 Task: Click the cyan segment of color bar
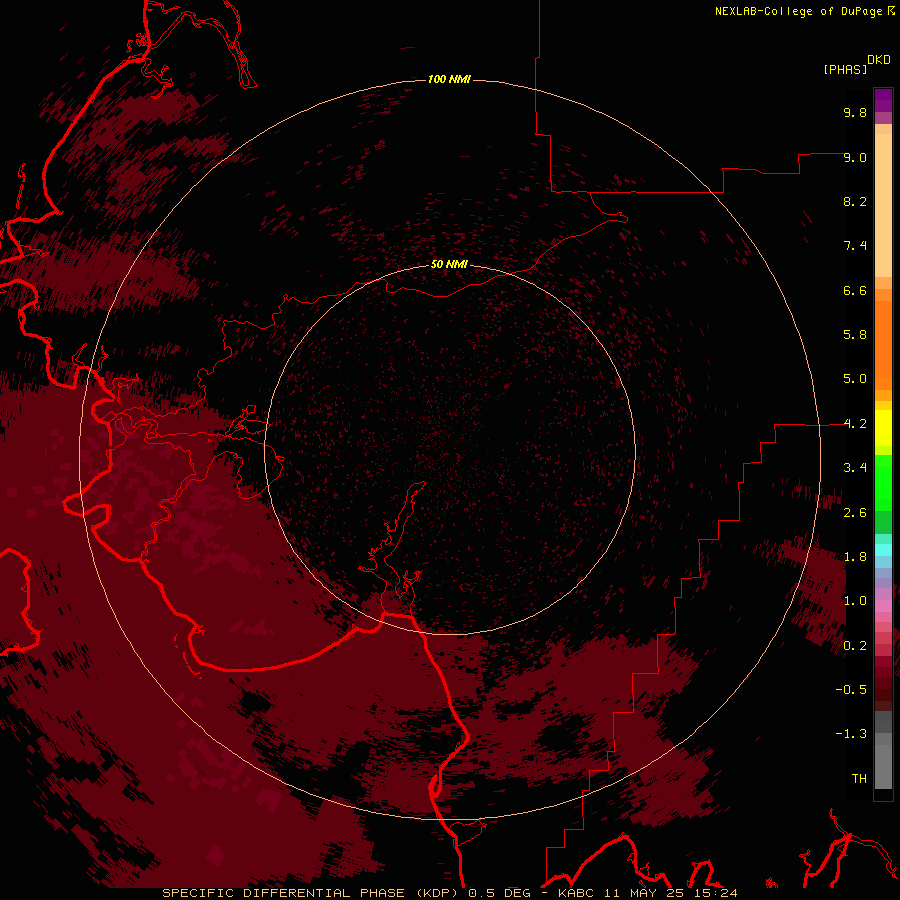(883, 550)
